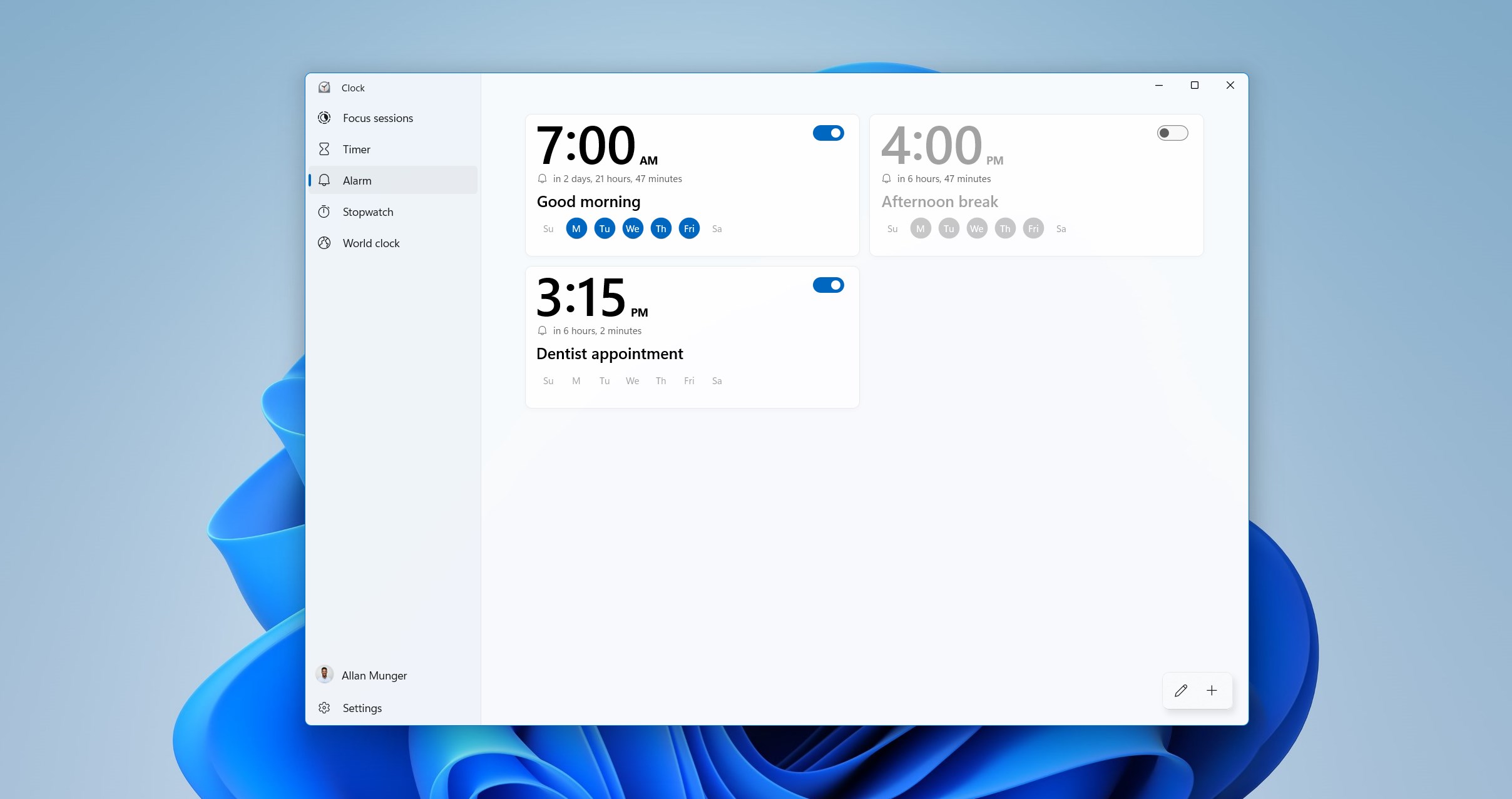This screenshot has height=799, width=1512.
Task: Open the Stopwatch section
Action: pos(369,211)
